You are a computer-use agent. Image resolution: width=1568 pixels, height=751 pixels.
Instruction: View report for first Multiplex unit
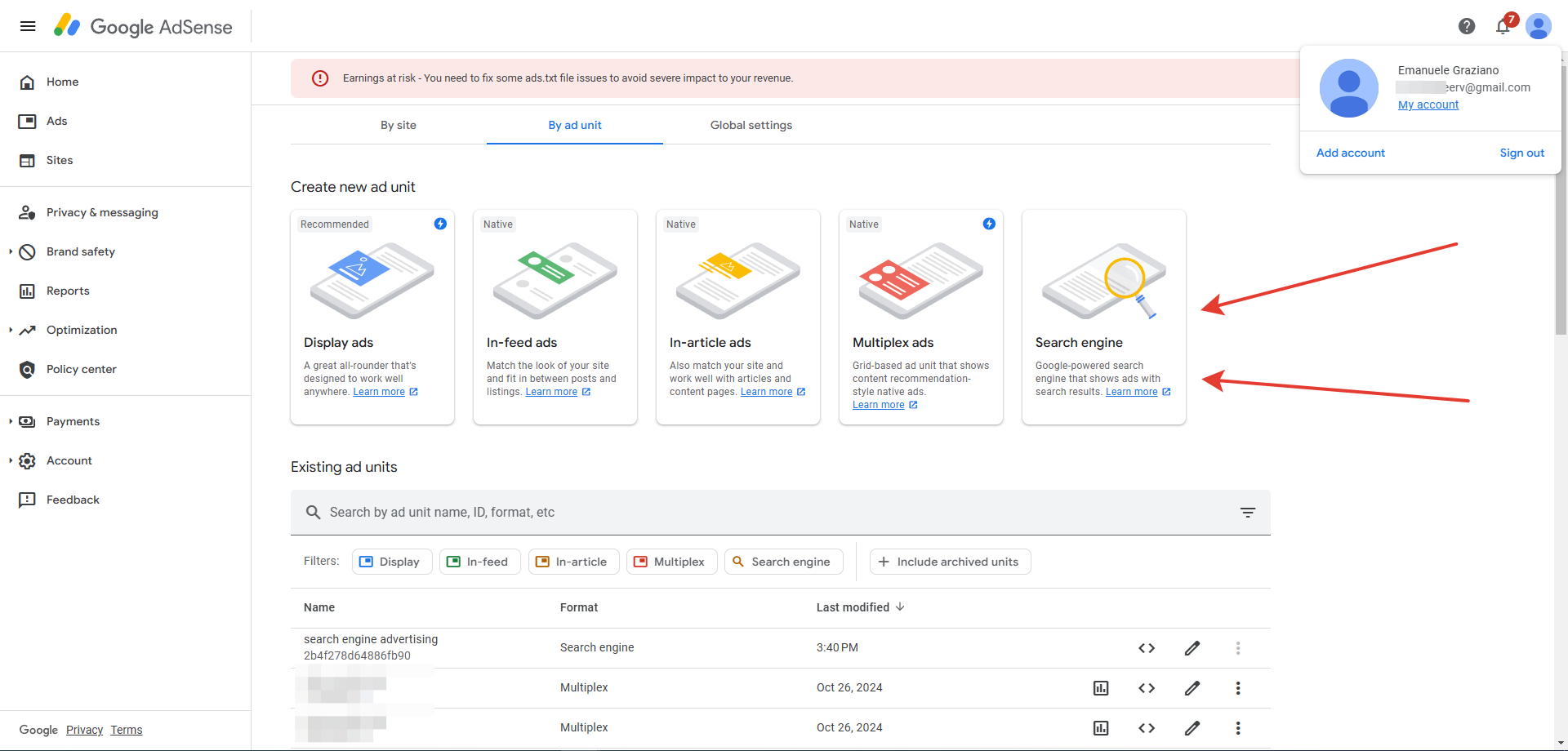pos(1101,688)
